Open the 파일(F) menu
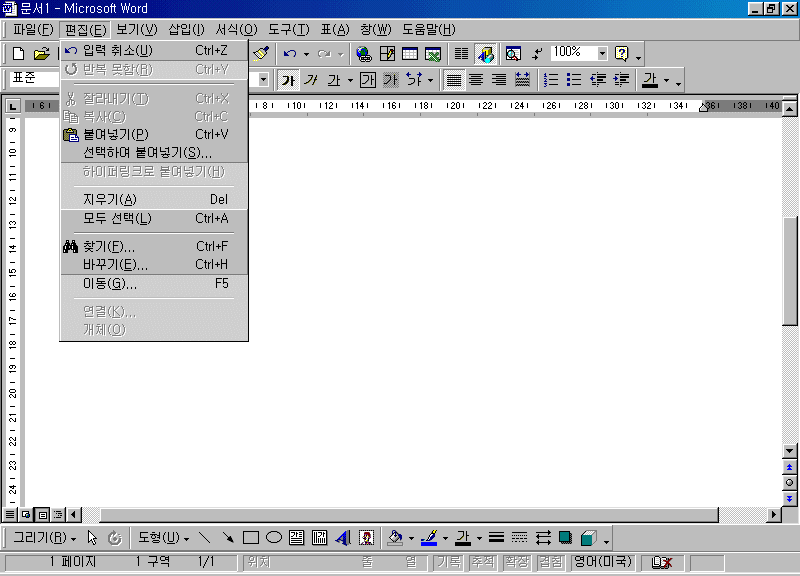 (x=33, y=30)
